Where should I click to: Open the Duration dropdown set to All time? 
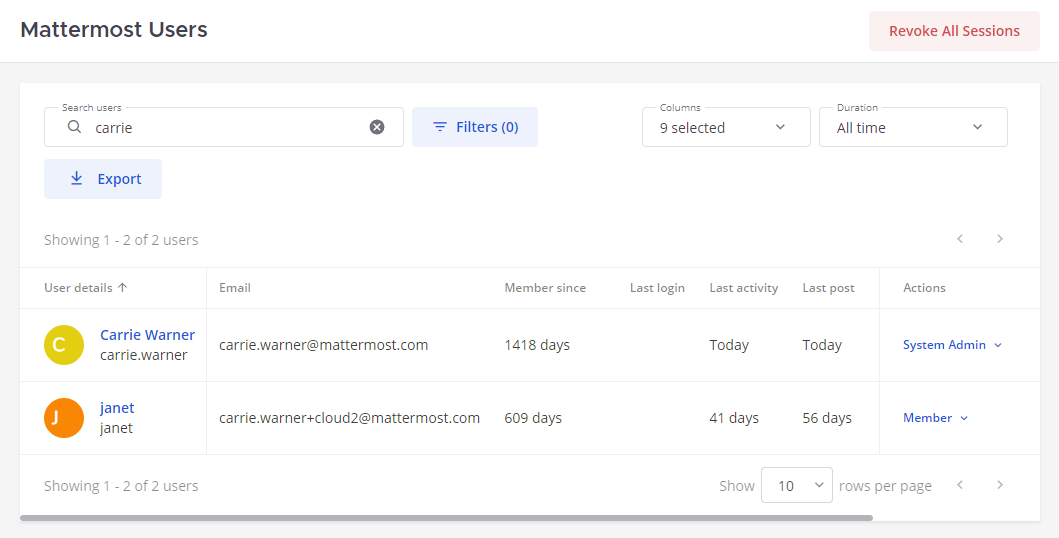click(x=912, y=128)
